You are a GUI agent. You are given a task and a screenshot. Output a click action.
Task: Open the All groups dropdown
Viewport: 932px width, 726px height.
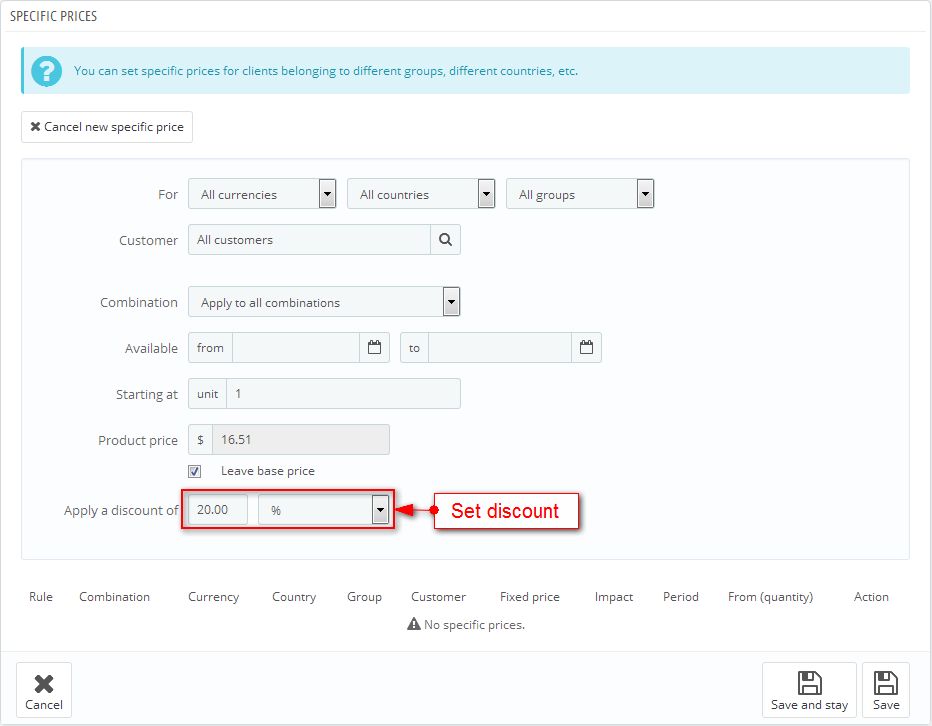[580, 194]
